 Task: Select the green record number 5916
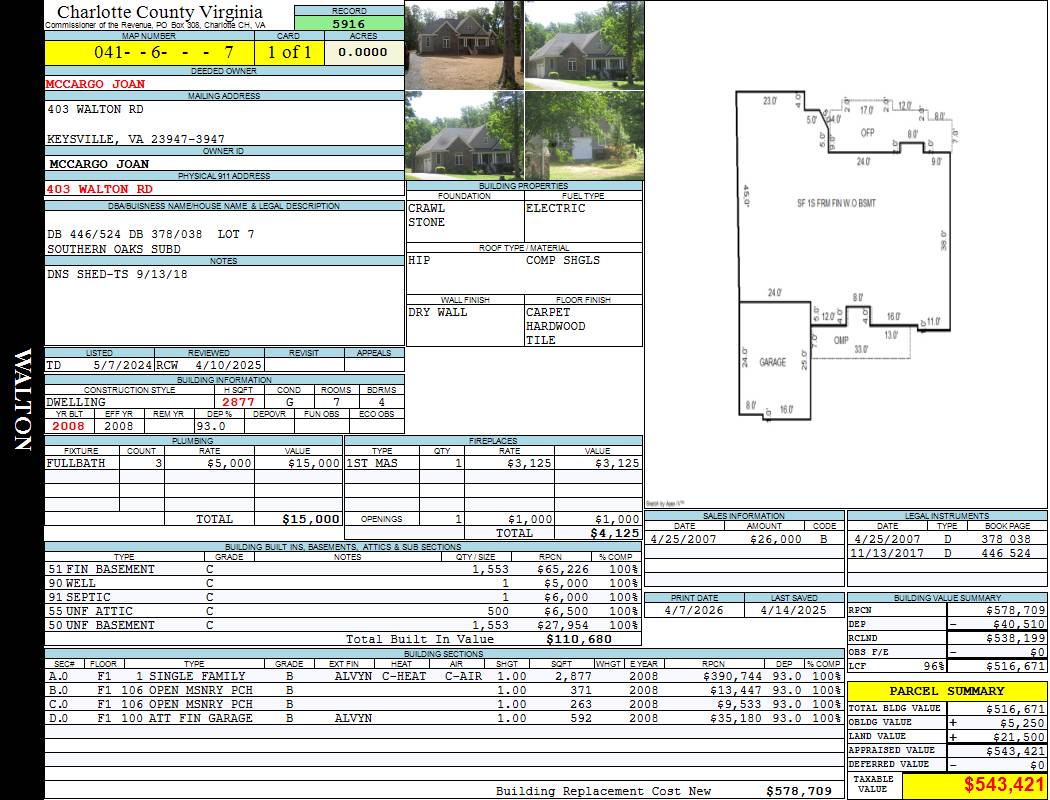pos(349,24)
